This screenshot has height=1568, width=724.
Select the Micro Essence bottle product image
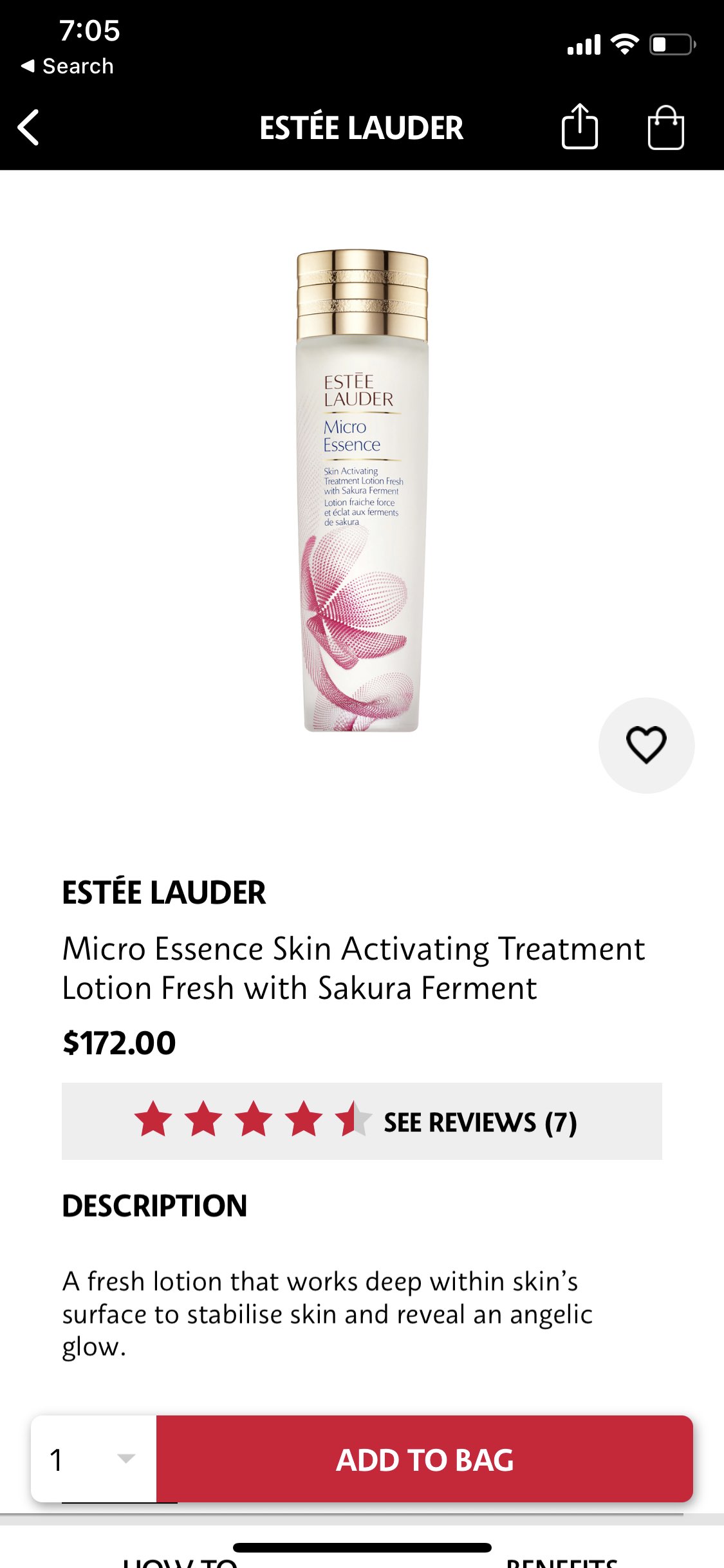tap(362, 490)
